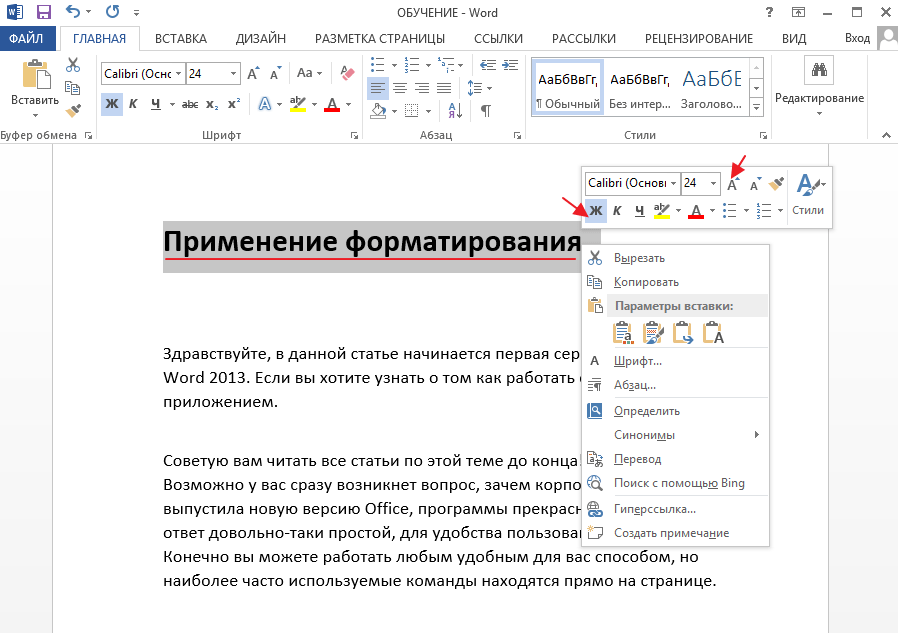Toggle Superscript in the ribbon
Image resolution: width=898 pixels, height=633 pixels.
pyautogui.click(x=234, y=104)
